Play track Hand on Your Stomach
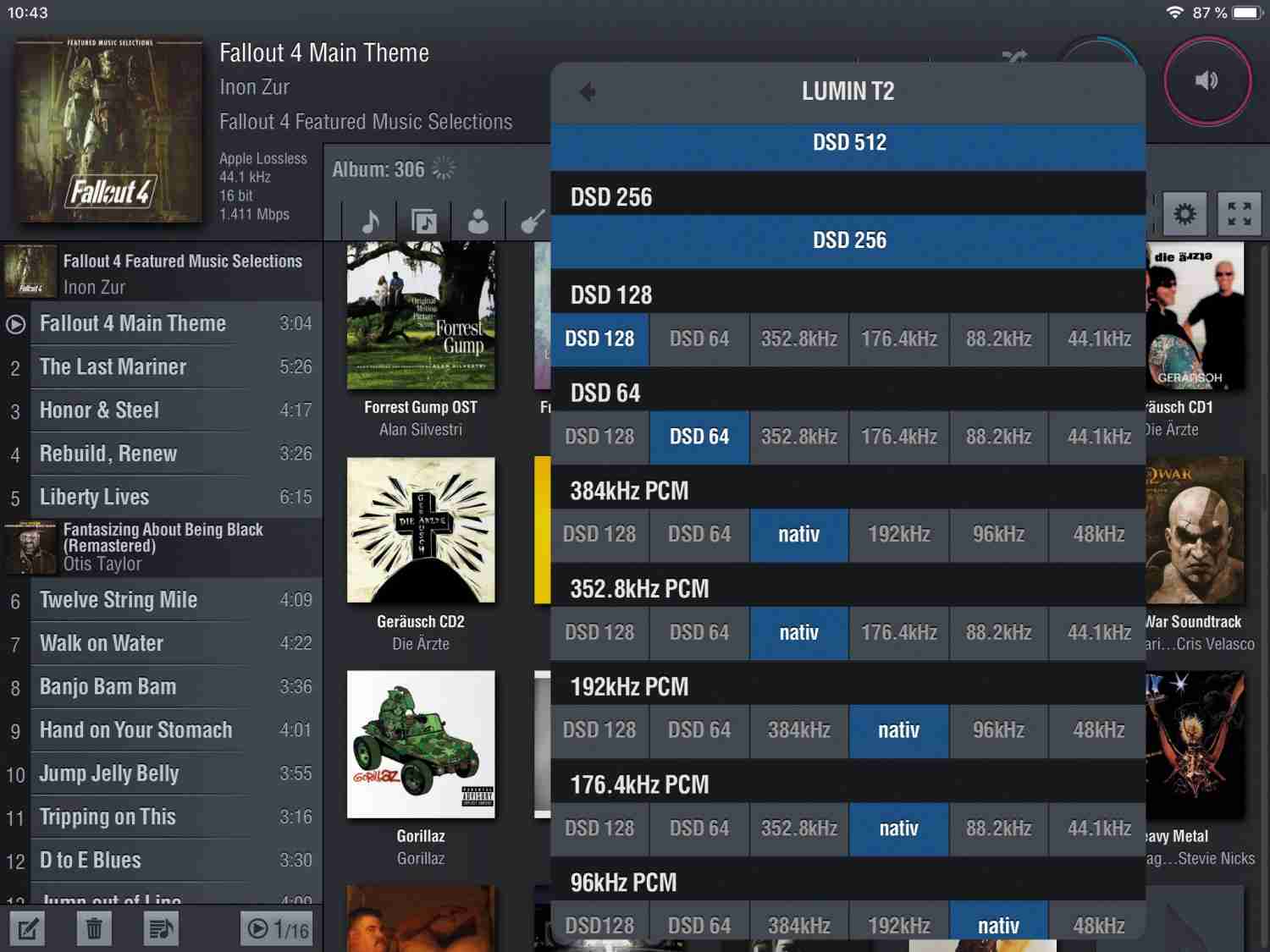 161,730
